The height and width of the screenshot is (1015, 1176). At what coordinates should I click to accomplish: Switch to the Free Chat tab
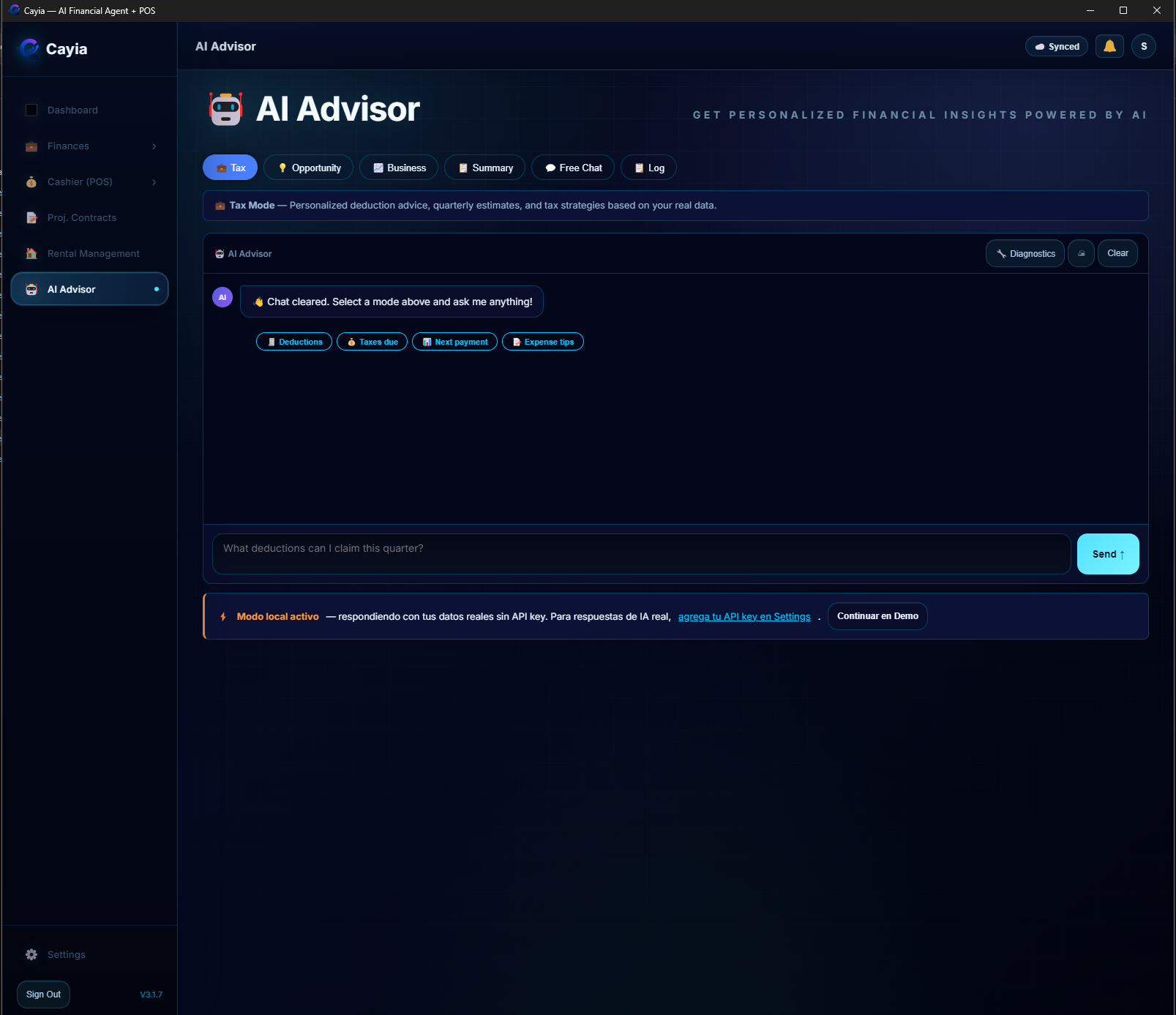click(x=573, y=168)
